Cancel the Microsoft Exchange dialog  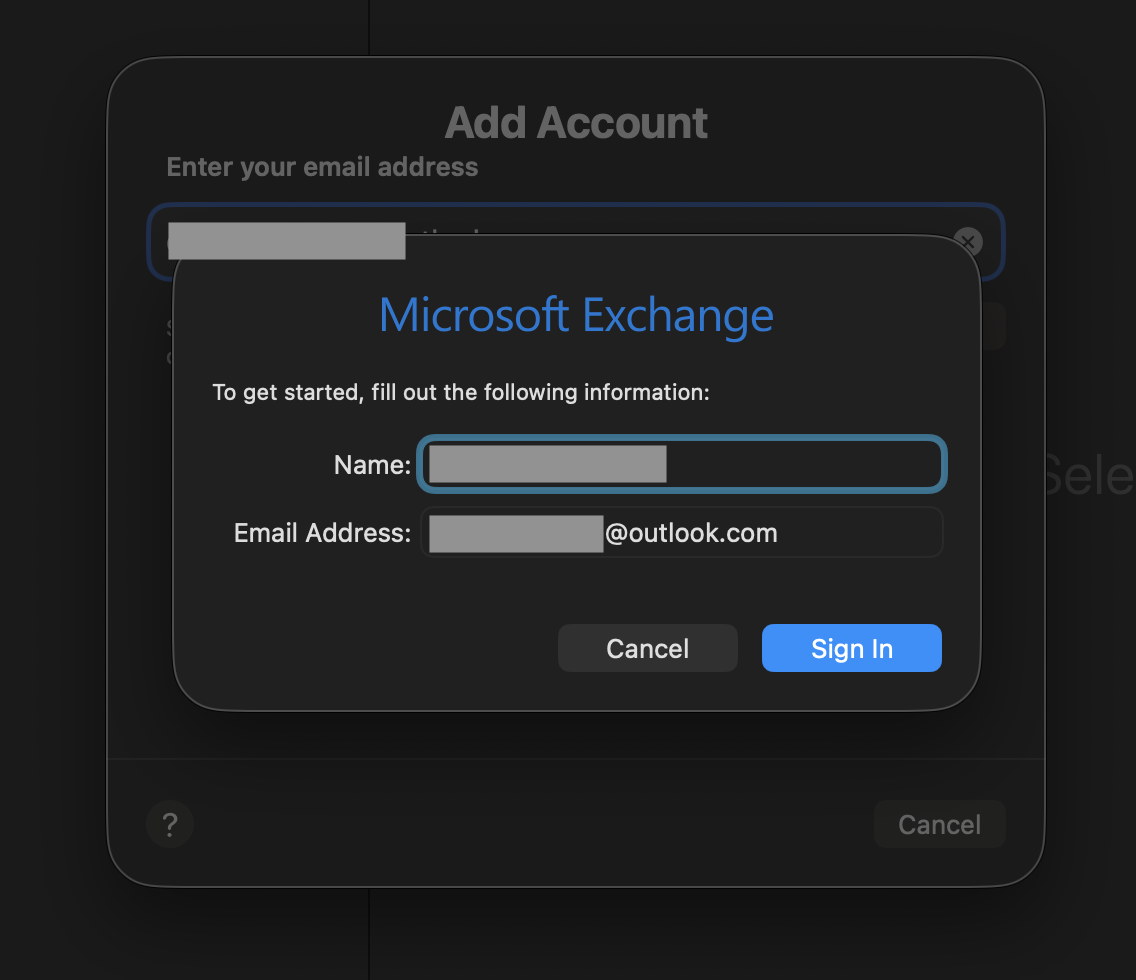coord(648,648)
